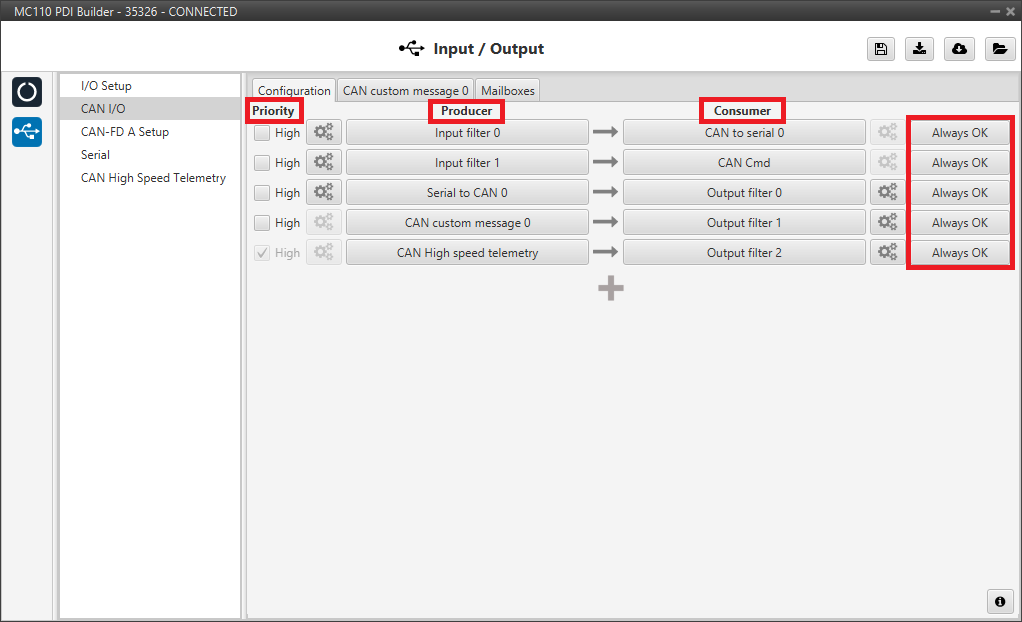Click the cloud download icon
Screen dimensions: 1022x622
pyautogui.click(x=959, y=49)
